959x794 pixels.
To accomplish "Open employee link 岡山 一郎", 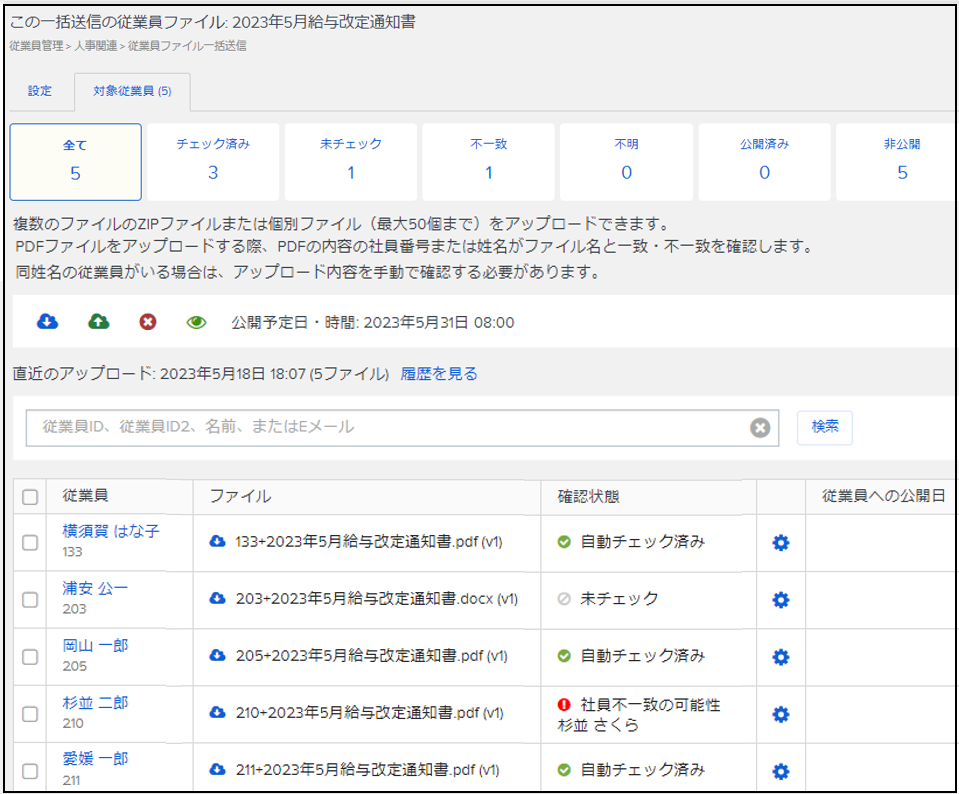I will pyautogui.click(x=95, y=645).
